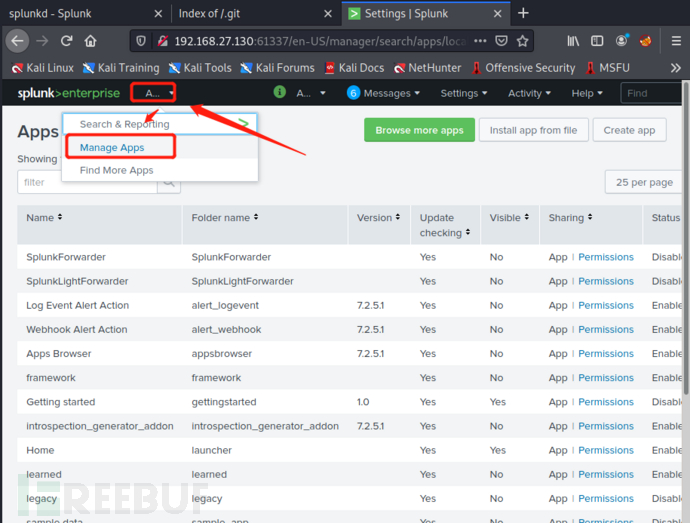The image size is (690, 523).
Task: Click the Messages count badge 6
Action: point(353,93)
